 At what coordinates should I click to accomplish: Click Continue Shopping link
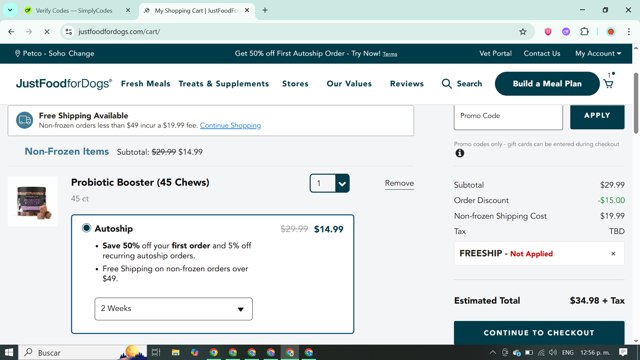tap(230, 125)
